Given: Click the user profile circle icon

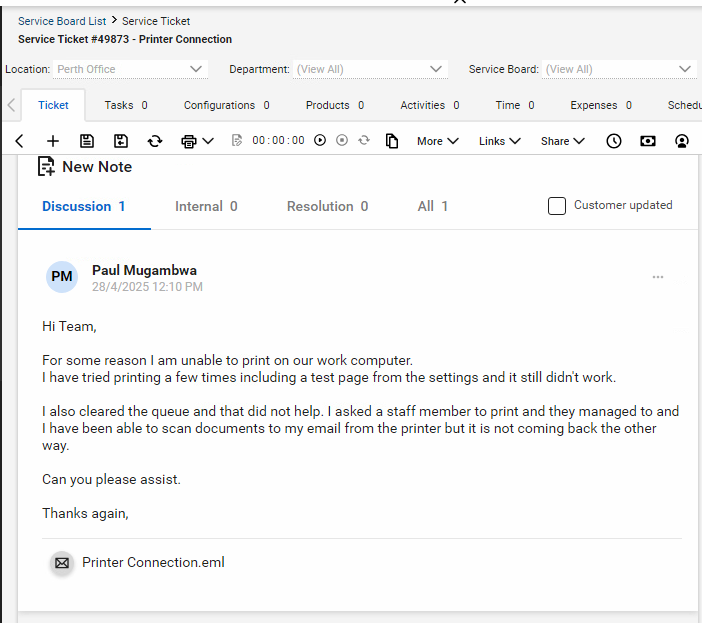Looking at the screenshot, I should (681, 141).
